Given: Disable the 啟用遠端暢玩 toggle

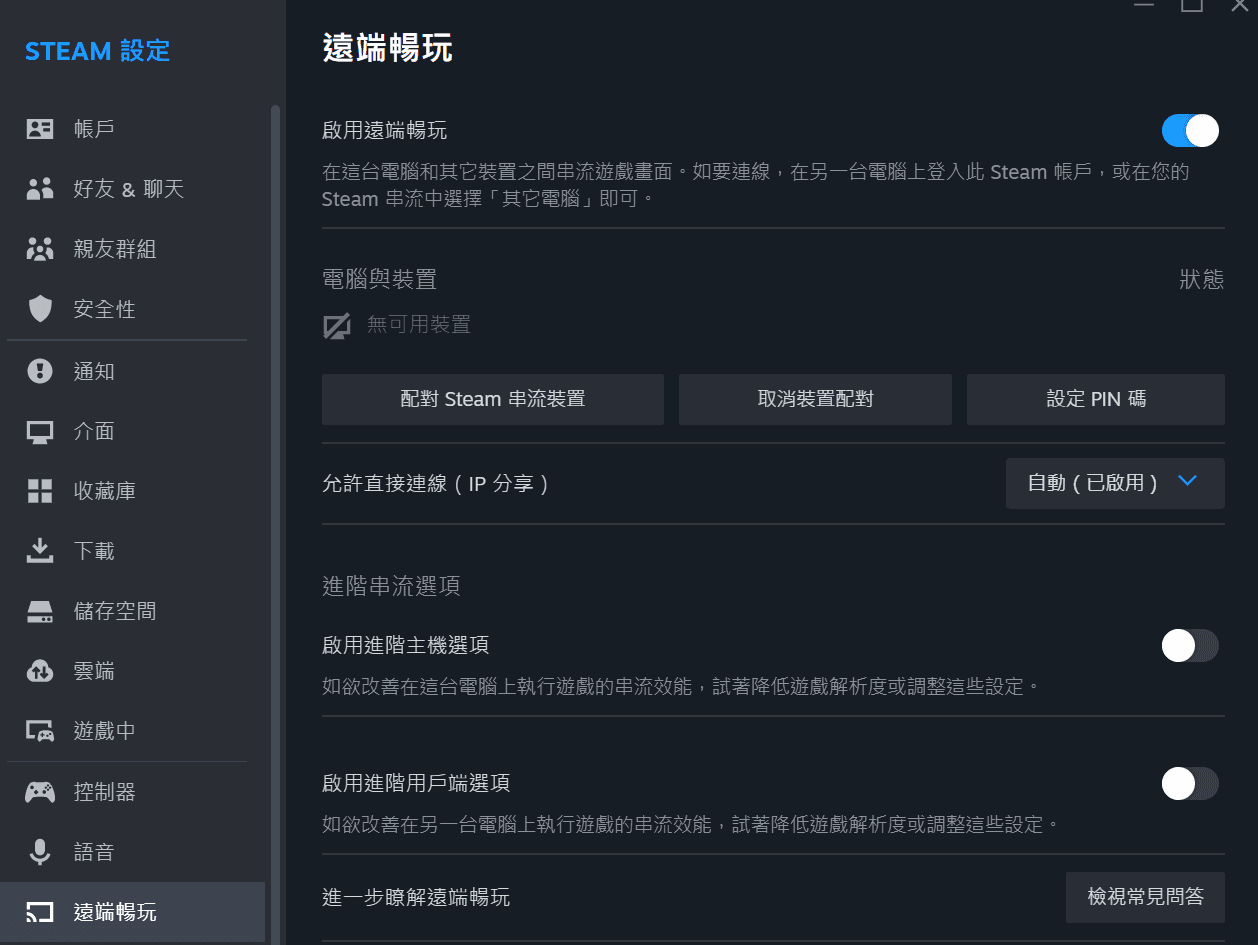Looking at the screenshot, I should pos(1190,131).
